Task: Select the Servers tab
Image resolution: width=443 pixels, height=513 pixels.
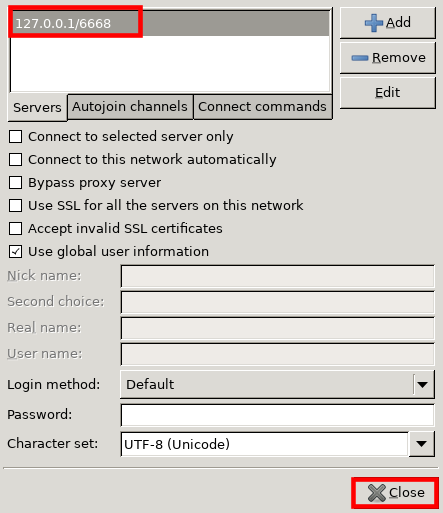Action: (37, 107)
